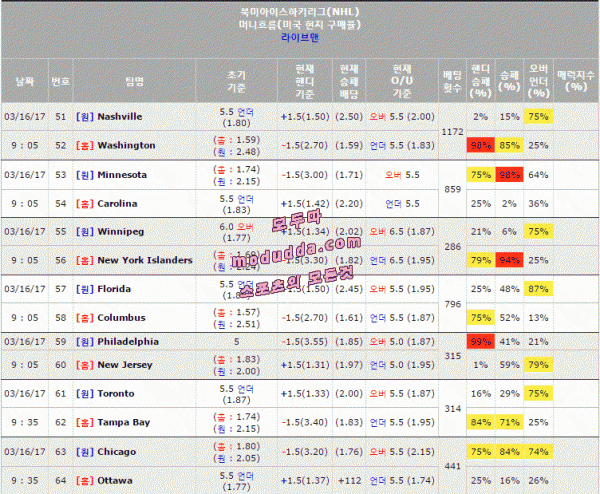Image resolution: width=600 pixels, height=494 pixels.
Task: Click Minnesota handicap -1.5(3.00)
Action: coord(305,175)
